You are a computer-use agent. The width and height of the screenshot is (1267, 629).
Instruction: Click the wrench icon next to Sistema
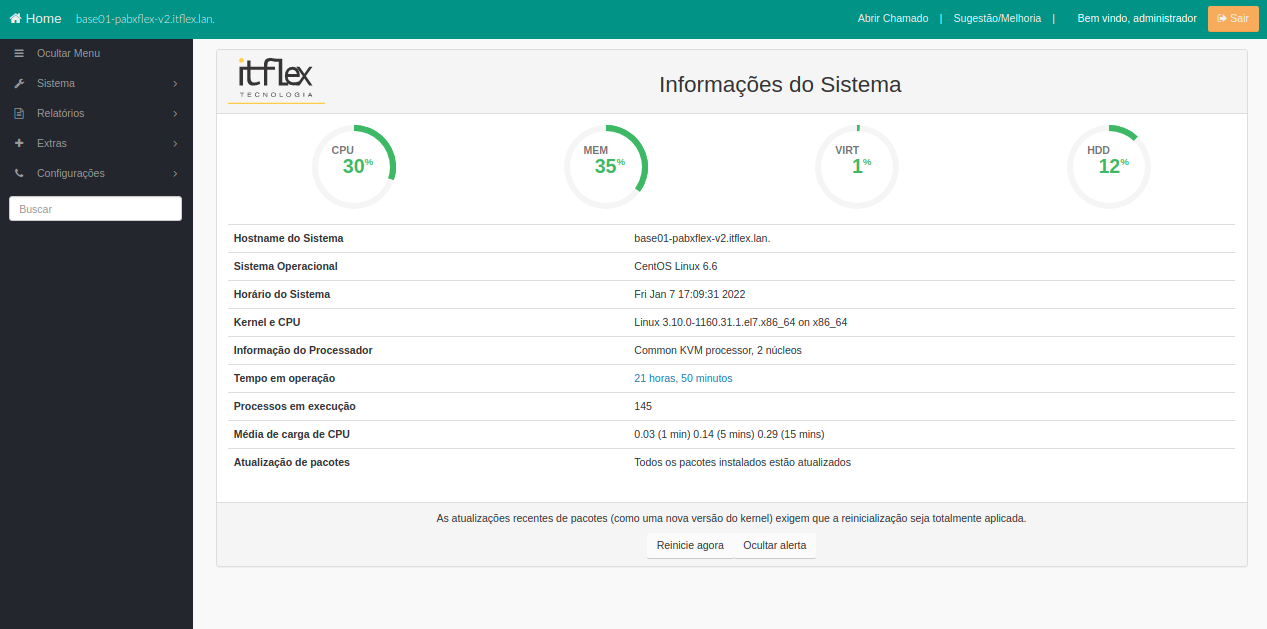tap(19, 83)
